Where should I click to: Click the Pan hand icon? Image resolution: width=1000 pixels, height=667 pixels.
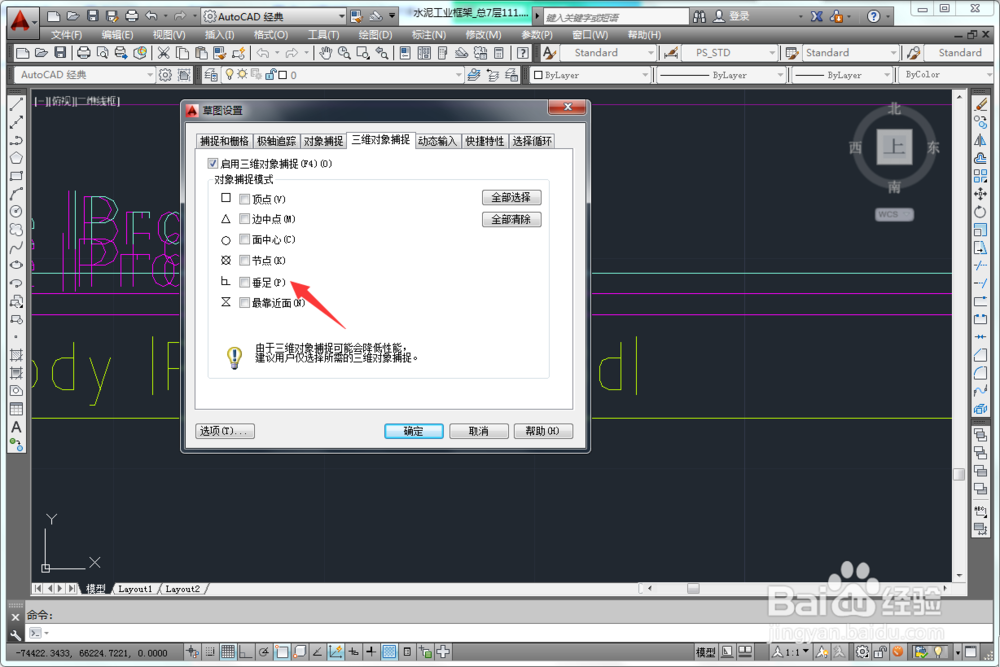tap(326, 53)
